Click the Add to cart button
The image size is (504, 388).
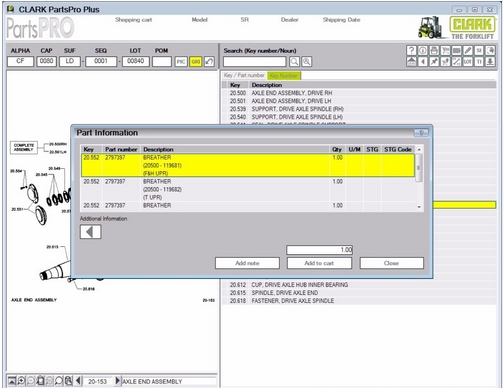319,263
